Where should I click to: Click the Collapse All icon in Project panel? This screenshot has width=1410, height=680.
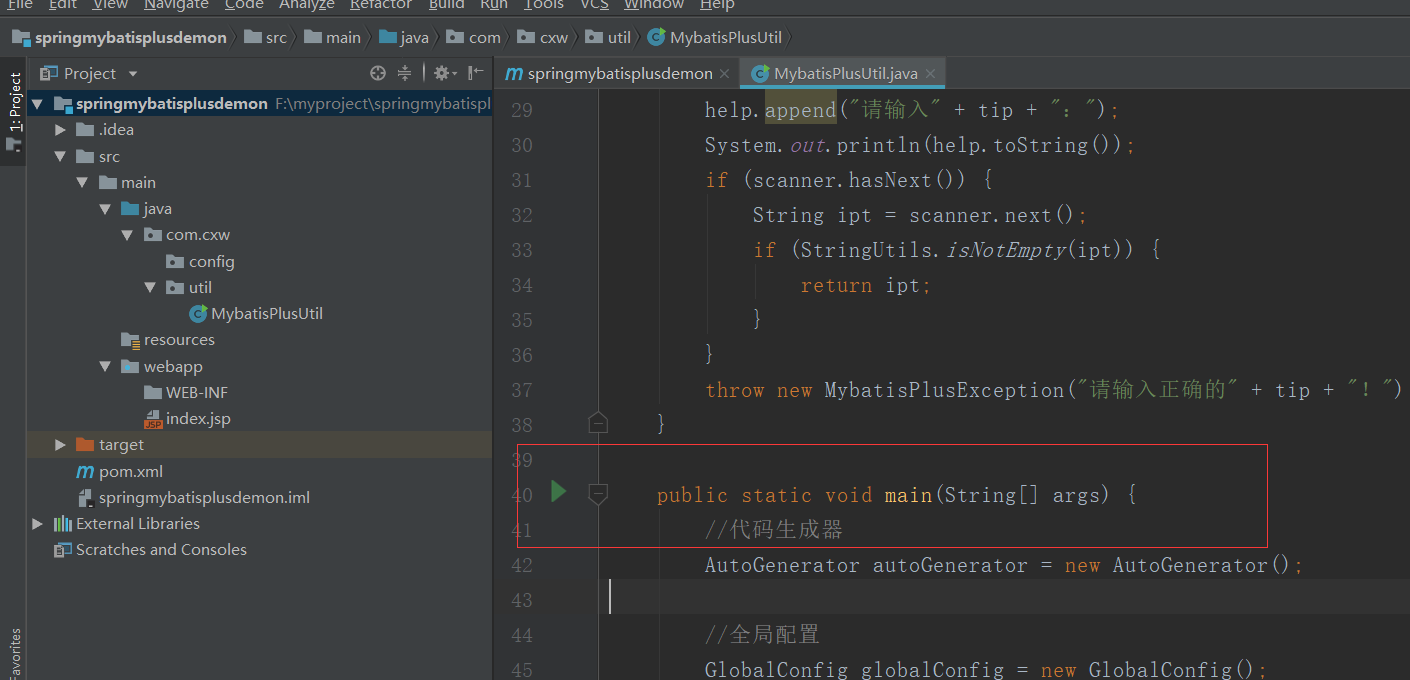pyautogui.click(x=404, y=73)
